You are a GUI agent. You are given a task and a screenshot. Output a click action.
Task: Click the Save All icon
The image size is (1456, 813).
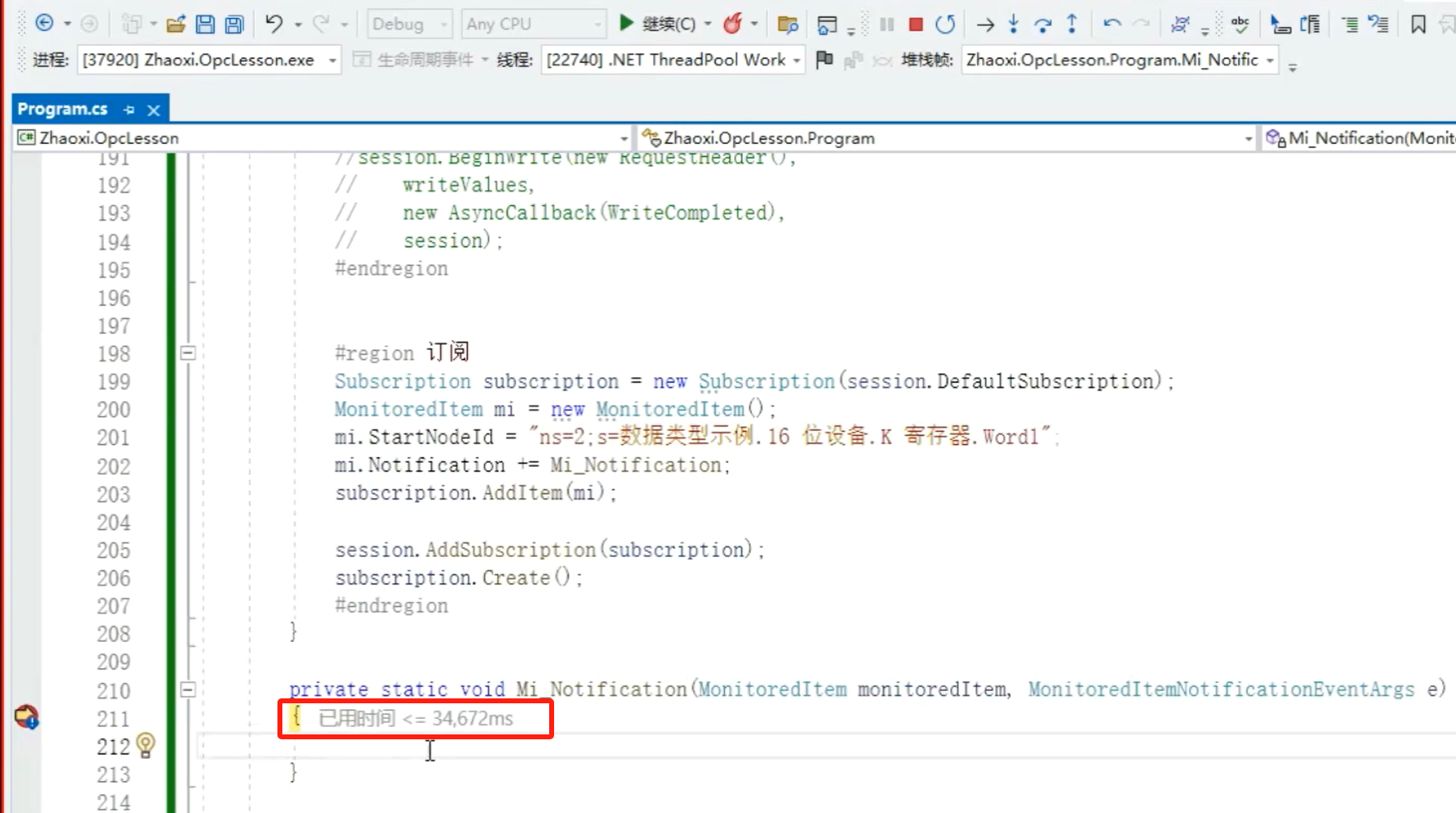pos(234,25)
